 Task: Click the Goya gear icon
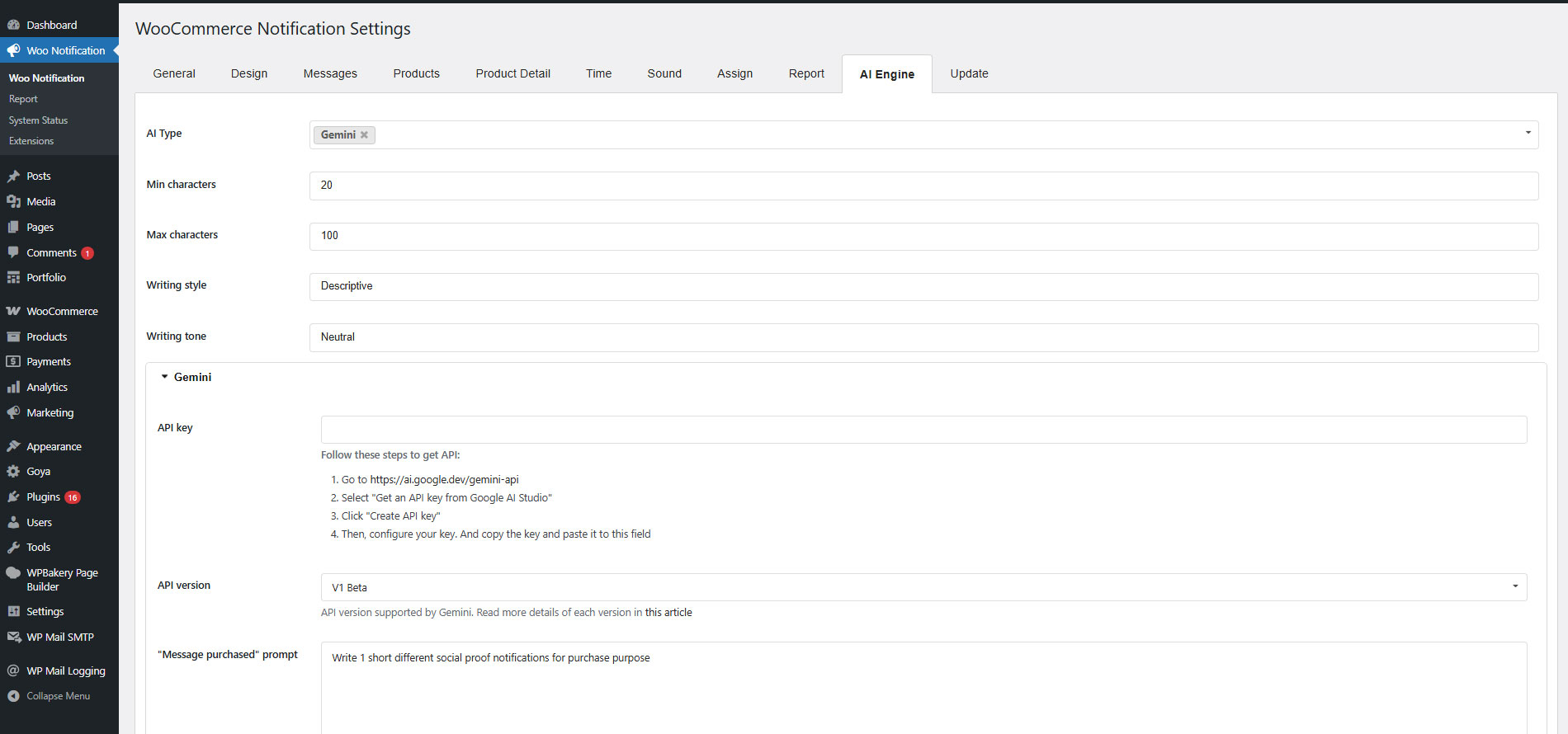(13, 471)
